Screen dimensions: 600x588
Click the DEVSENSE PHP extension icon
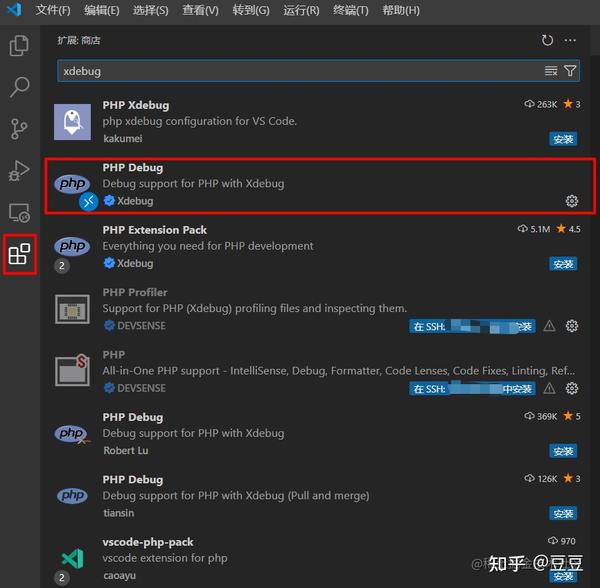(x=72, y=370)
